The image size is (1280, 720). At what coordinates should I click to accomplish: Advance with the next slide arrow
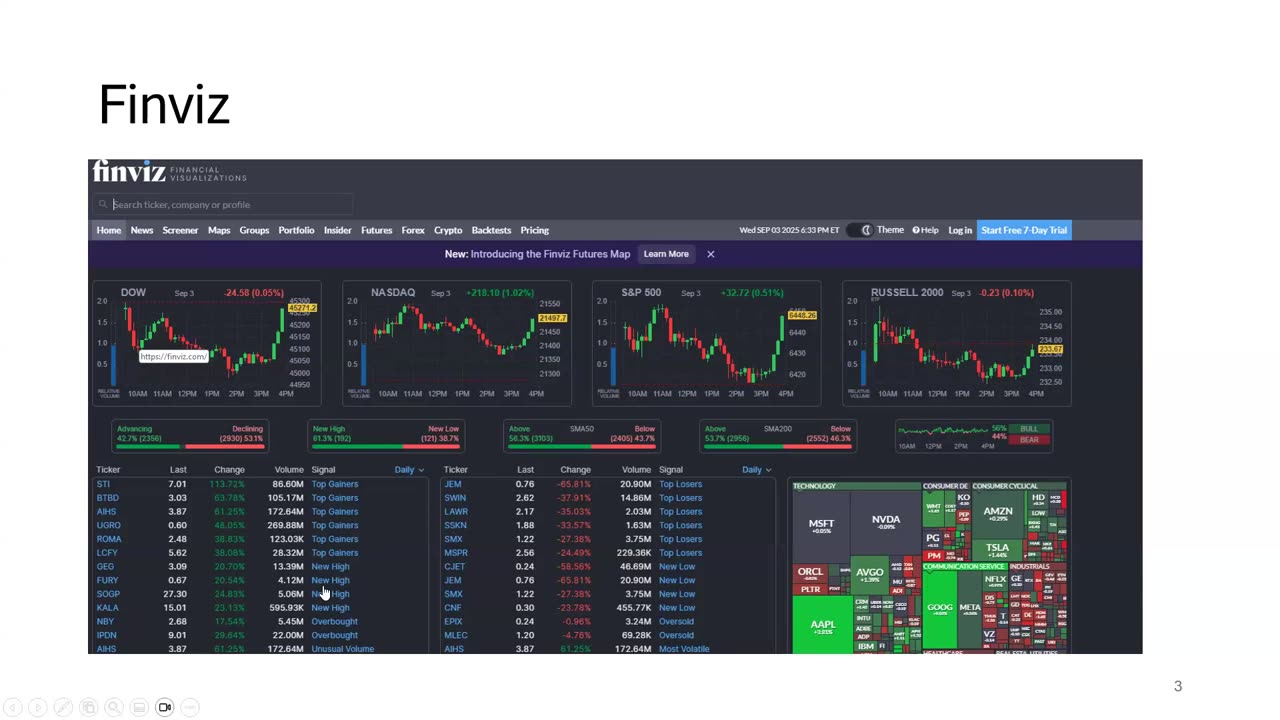pos(37,707)
